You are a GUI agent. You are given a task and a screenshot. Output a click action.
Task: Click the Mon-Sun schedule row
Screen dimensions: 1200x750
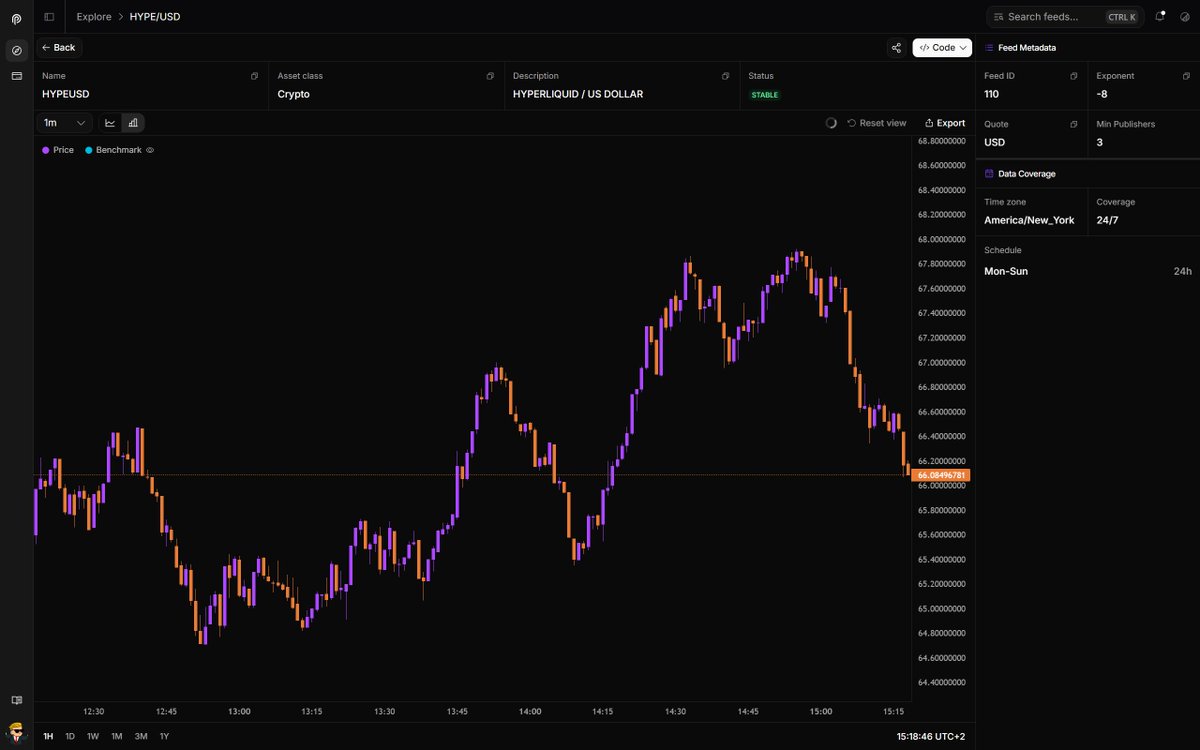tap(1088, 271)
